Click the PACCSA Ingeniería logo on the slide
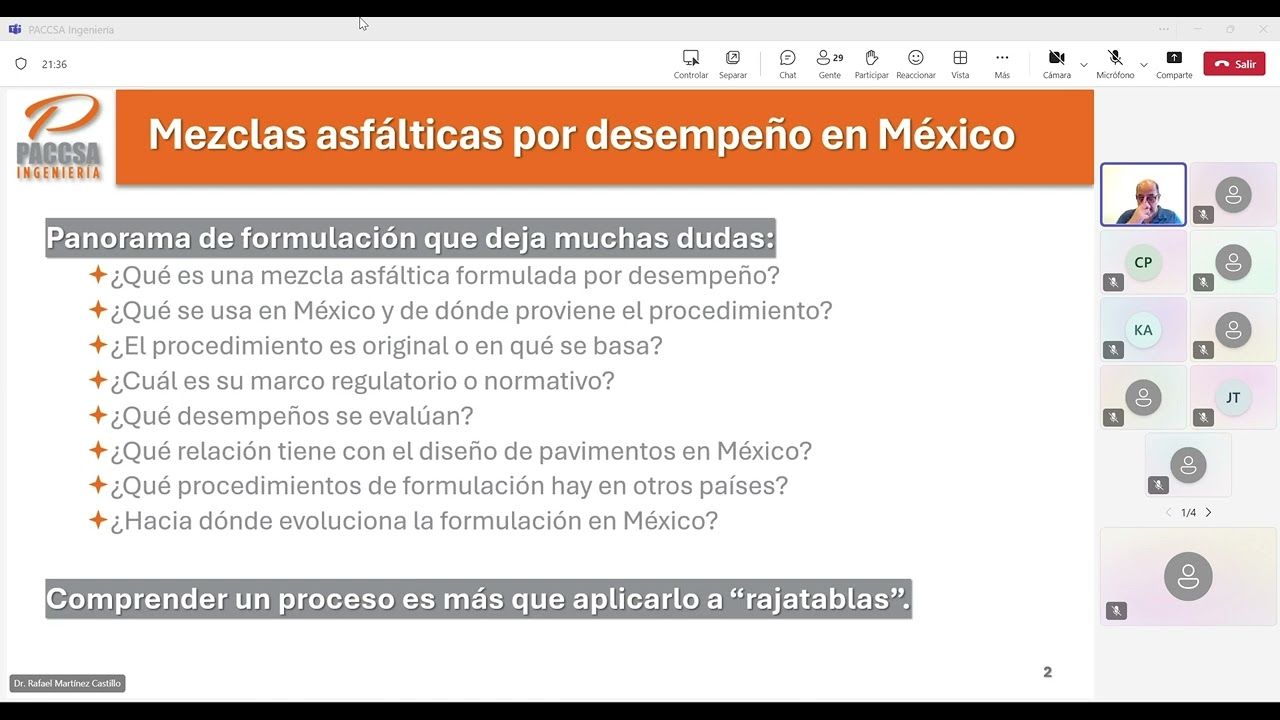 coord(59,137)
